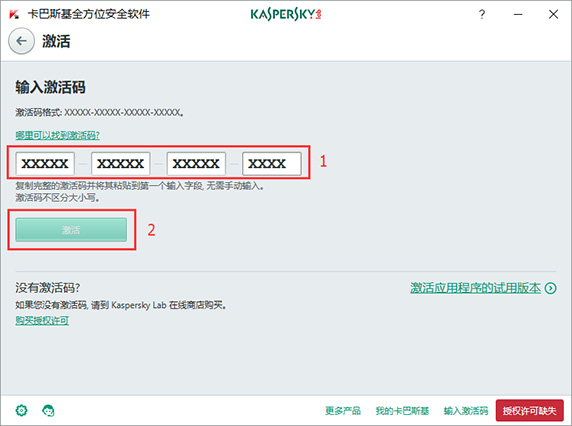This screenshot has width=572, height=426.
Task: Click the second activation code field
Action: (121, 164)
